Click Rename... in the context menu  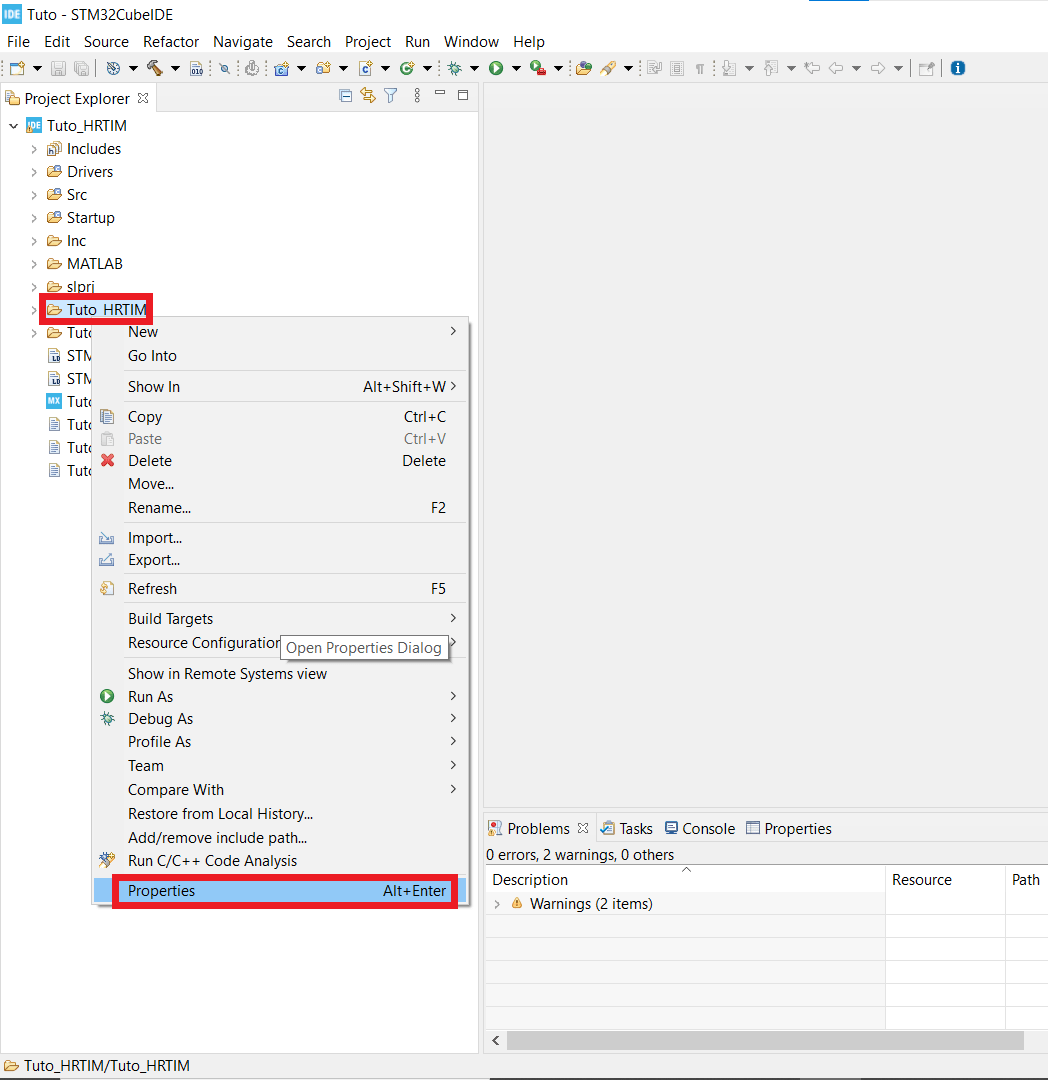(x=281, y=508)
